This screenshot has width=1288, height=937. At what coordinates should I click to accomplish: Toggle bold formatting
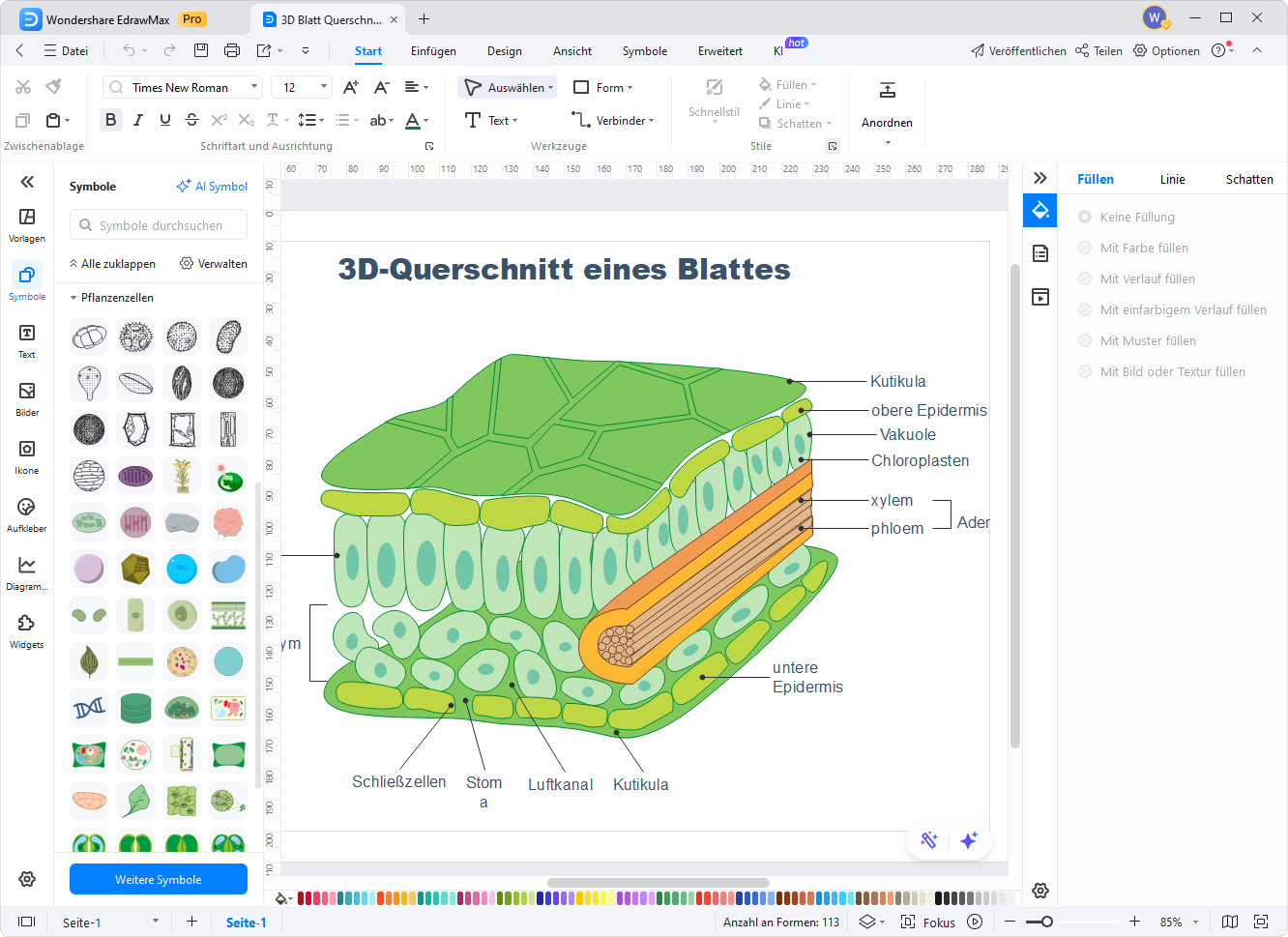point(110,120)
